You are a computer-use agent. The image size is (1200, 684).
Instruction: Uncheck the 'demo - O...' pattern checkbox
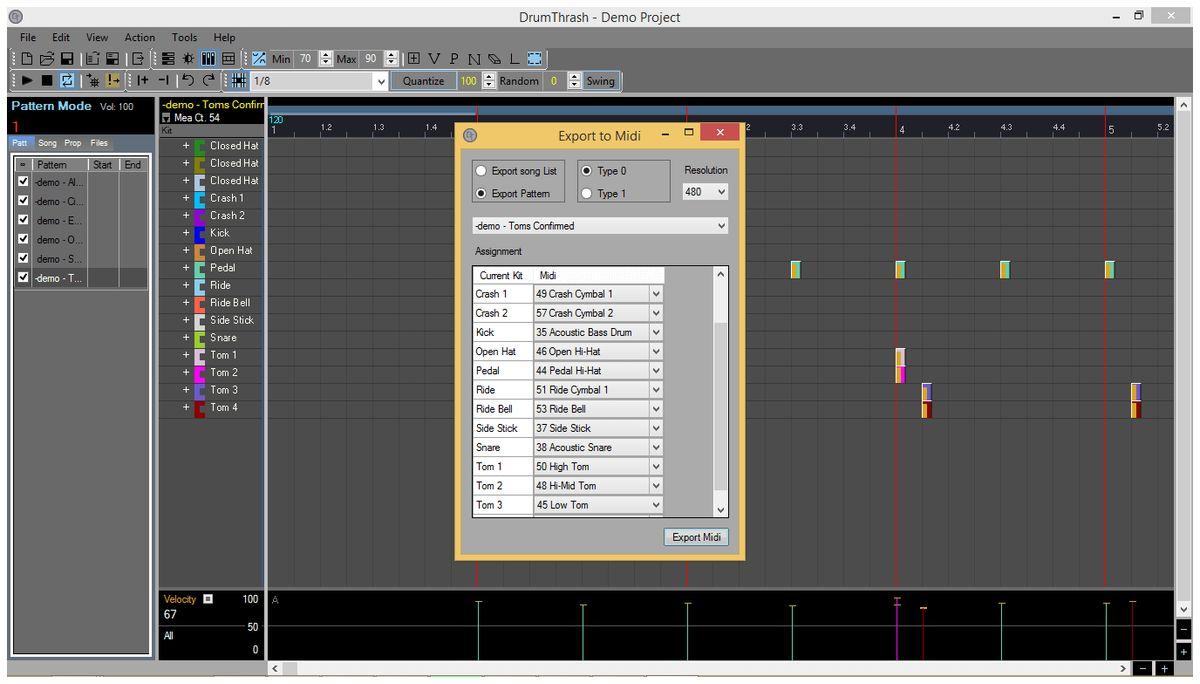pyautogui.click(x=24, y=240)
